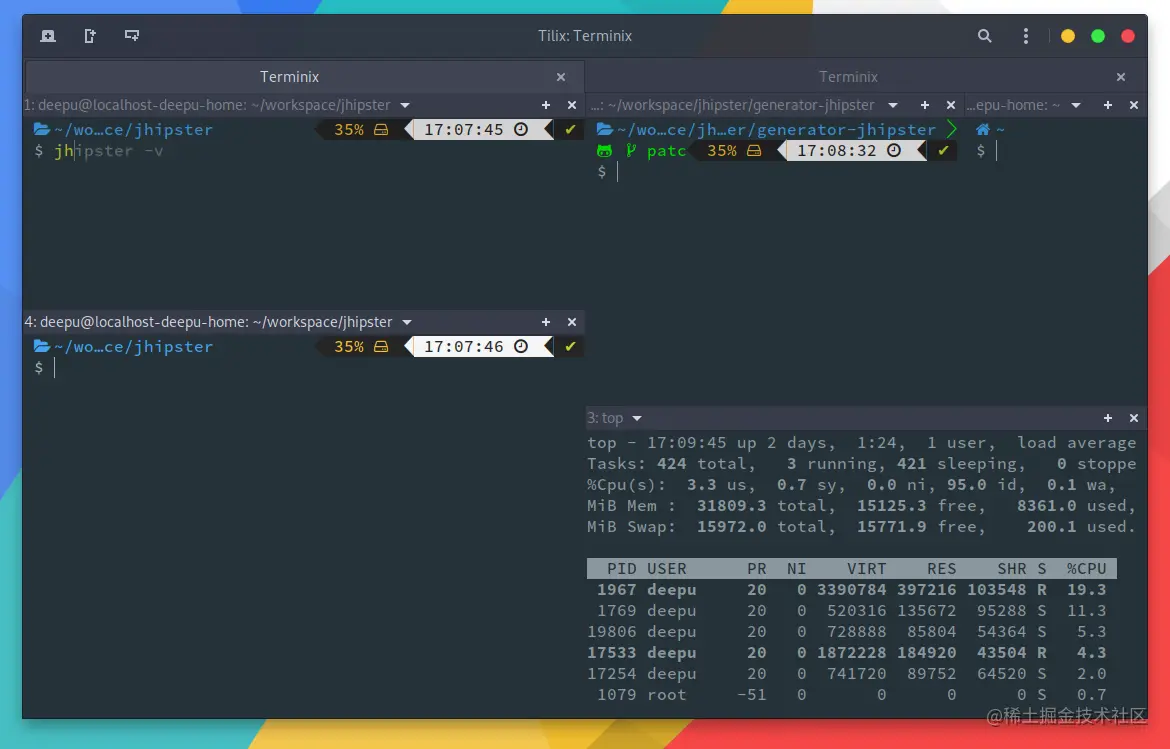This screenshot has width=1170, height=749.
Task: Maximize terminal 4 with plus icon
Action: pos(545,322)
